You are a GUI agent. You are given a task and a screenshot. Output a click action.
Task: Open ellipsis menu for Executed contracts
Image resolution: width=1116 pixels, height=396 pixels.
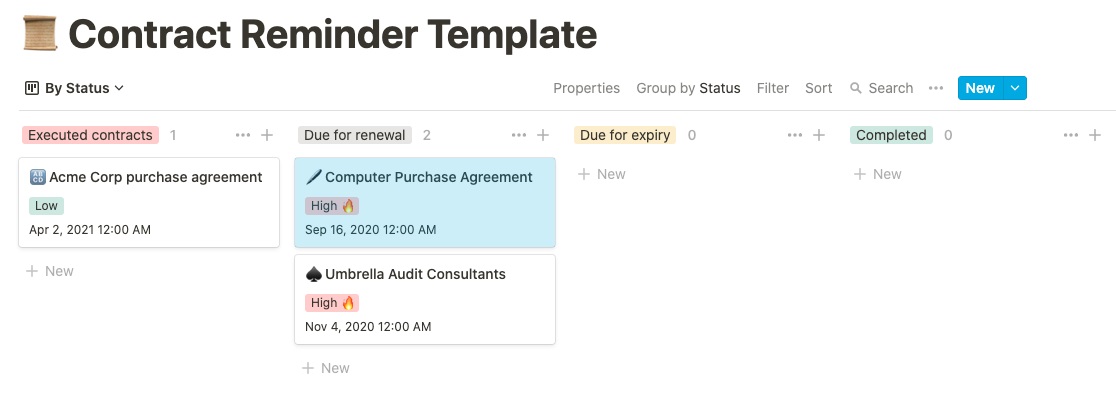click(x=243, y=135)
